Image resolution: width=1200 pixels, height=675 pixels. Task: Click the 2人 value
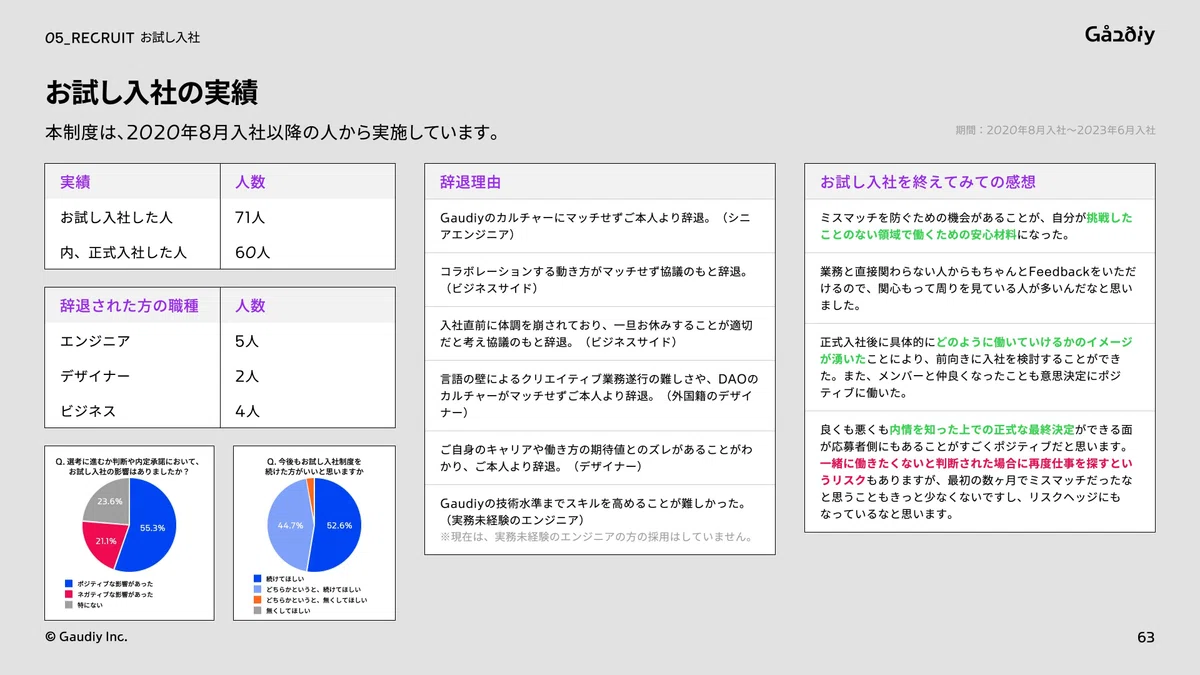pos(247,376)
